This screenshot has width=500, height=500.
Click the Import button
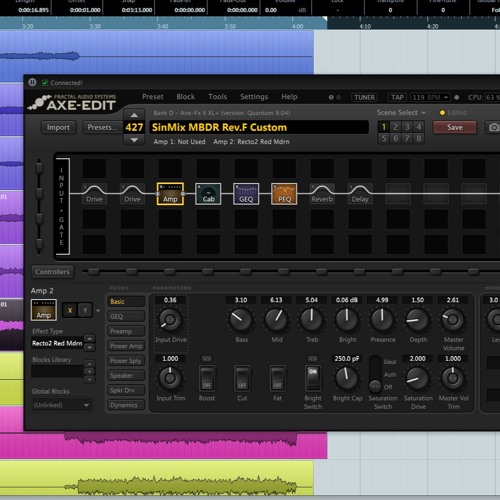pos(58,127)
